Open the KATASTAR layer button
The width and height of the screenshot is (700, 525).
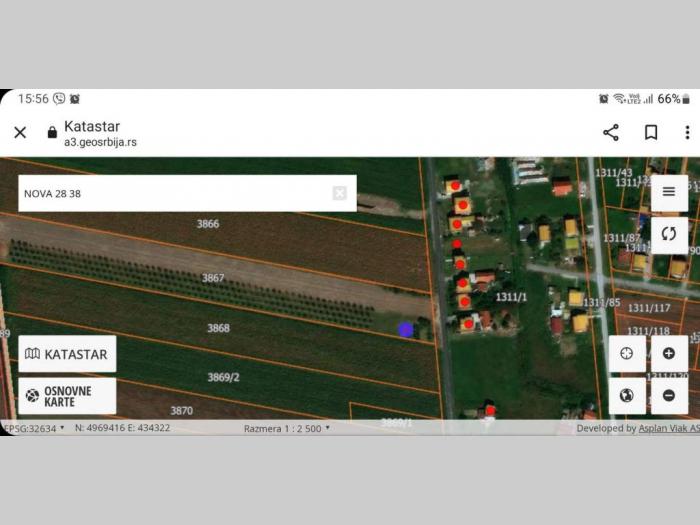(x=67, y=354)
